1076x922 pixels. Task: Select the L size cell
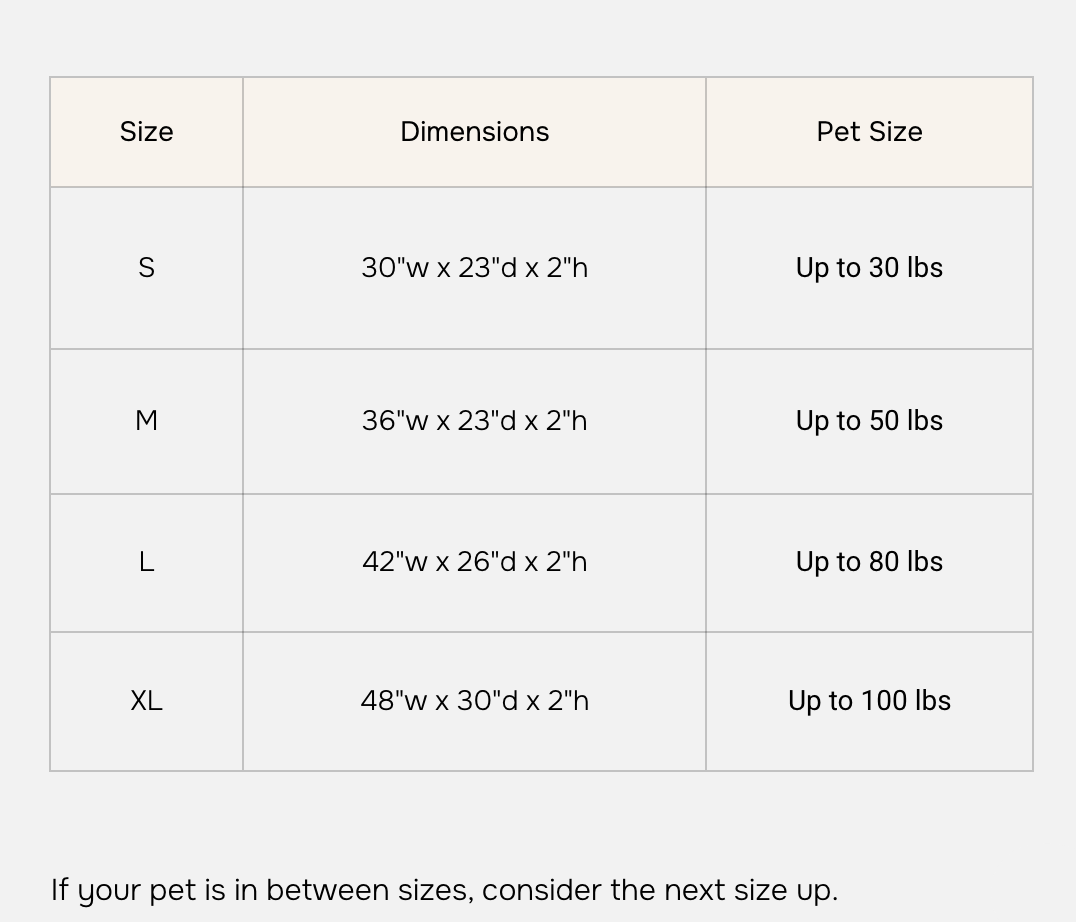(146, 562)
